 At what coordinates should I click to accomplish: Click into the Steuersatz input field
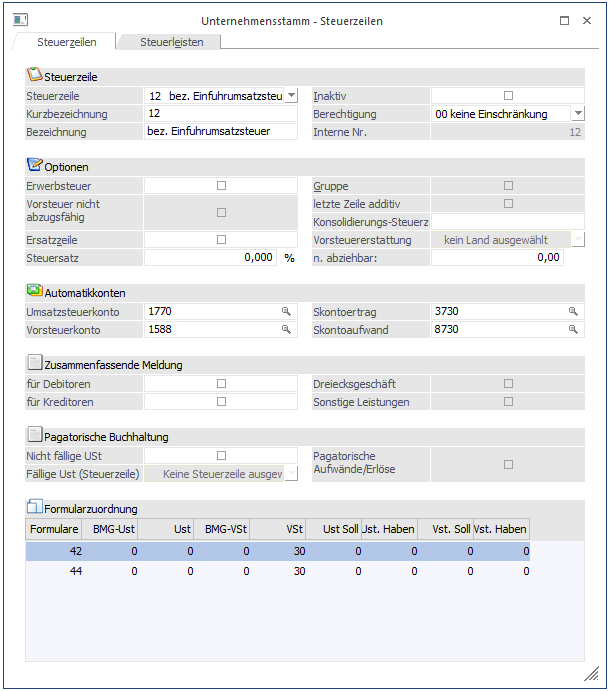click(x=211, y=258)
